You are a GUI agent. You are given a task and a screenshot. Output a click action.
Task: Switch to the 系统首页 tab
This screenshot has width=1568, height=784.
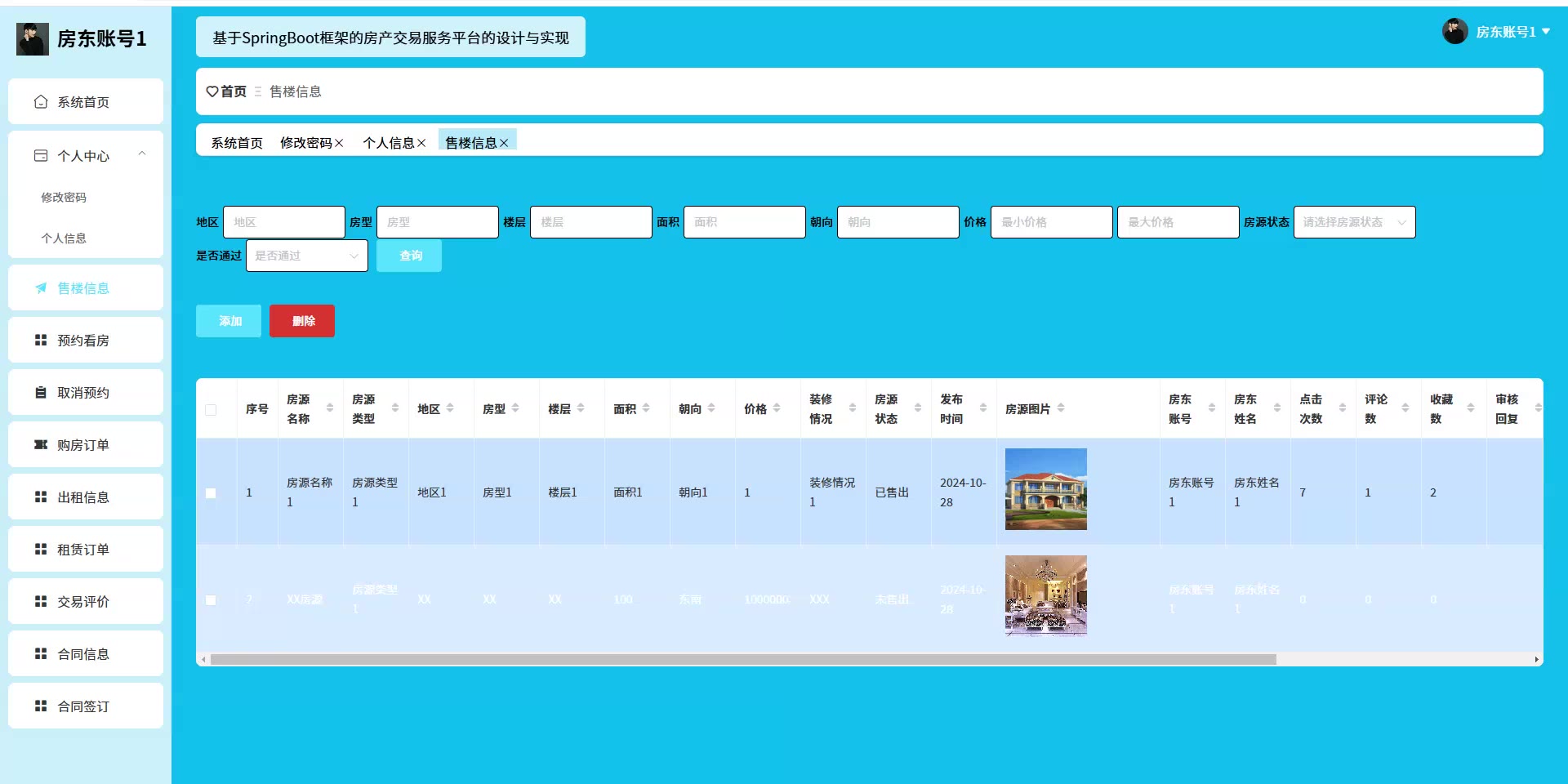tap(237, 143)
